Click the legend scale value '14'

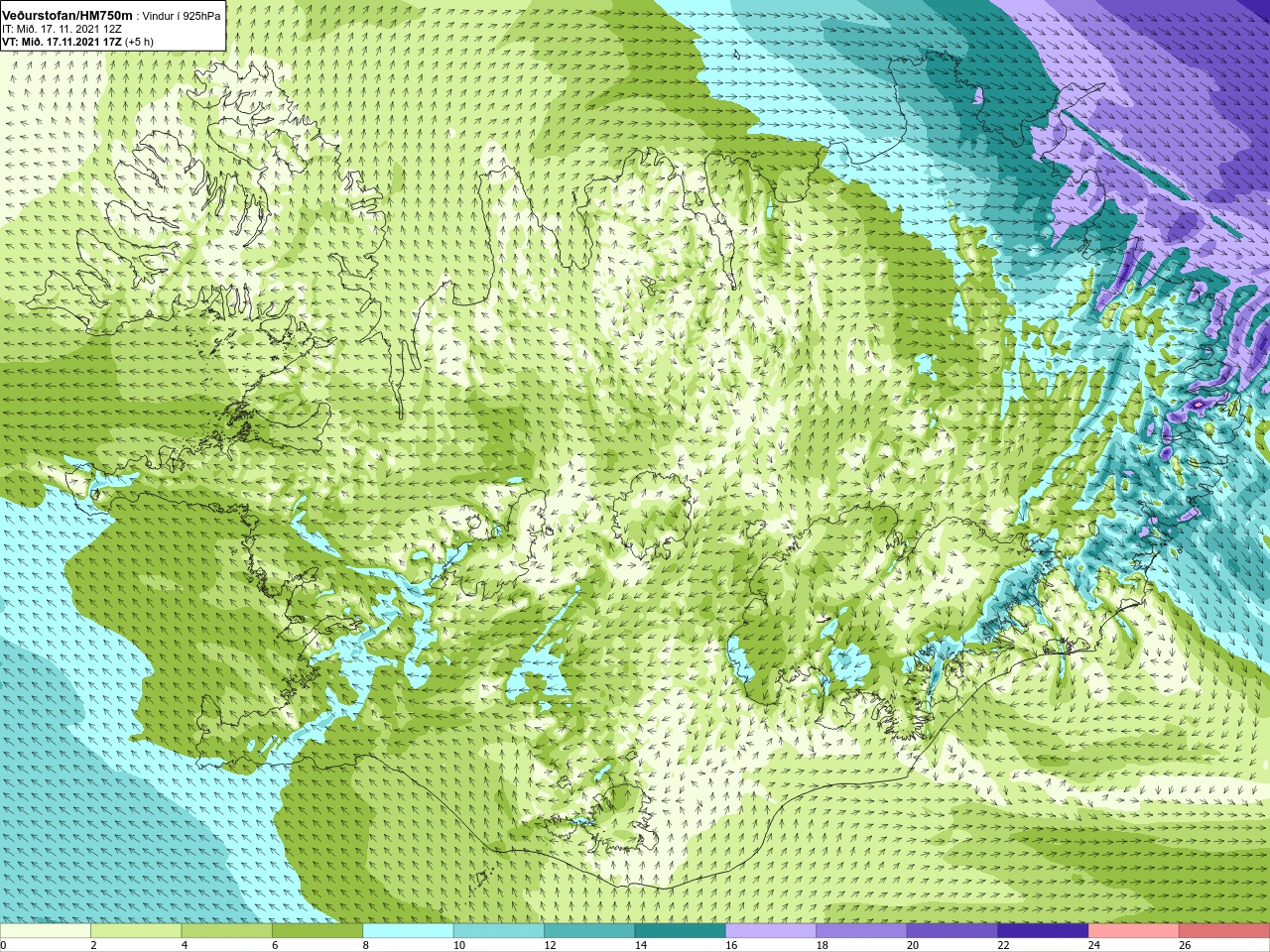[x=641, y=945]
